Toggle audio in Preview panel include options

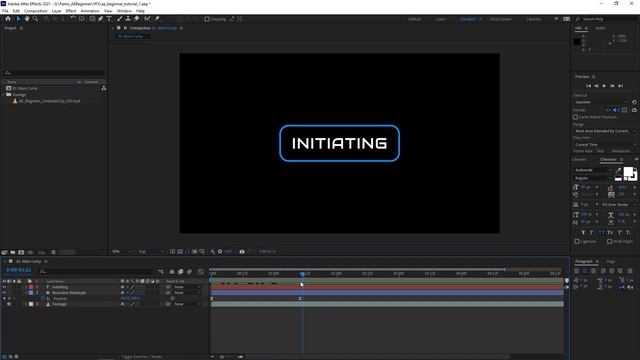616,110
